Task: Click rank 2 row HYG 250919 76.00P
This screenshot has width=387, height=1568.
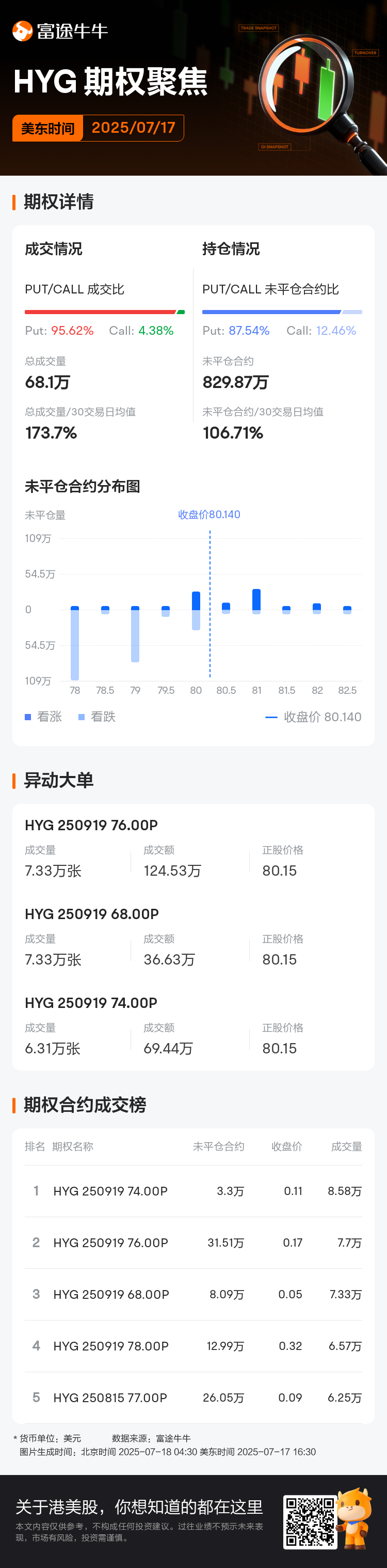Action: click(x=193, y=1243)
